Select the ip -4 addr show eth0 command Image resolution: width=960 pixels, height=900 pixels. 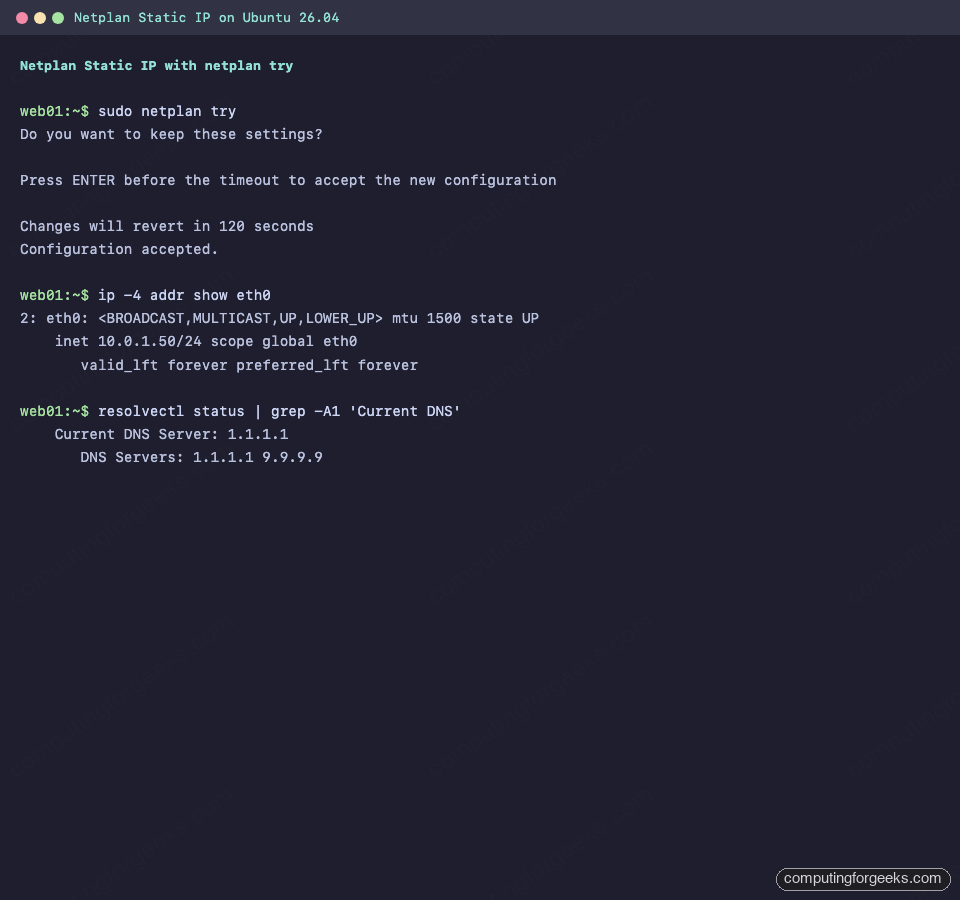(x=185, y=295)
